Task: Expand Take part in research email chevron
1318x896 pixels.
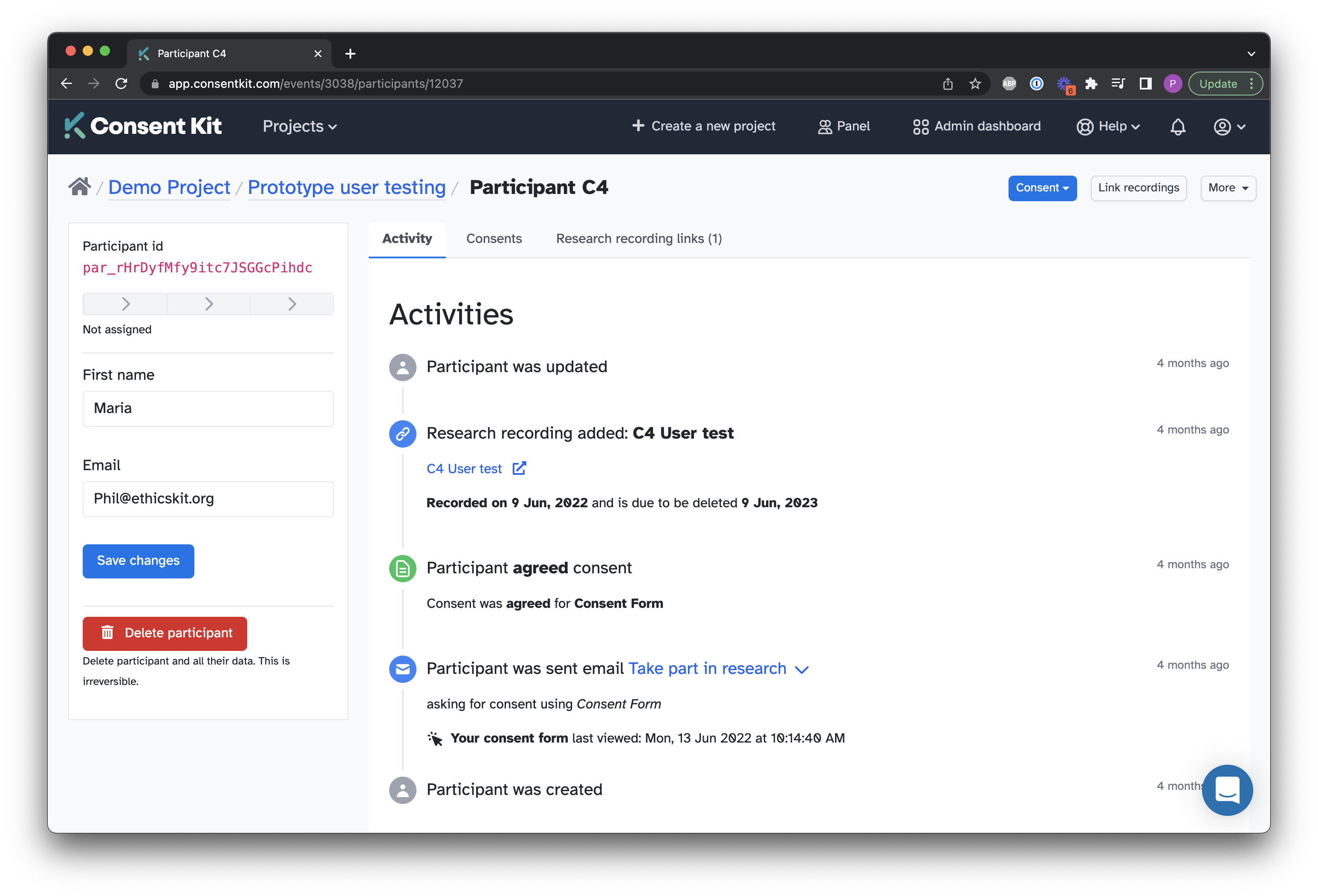Action: pos(801,669)
